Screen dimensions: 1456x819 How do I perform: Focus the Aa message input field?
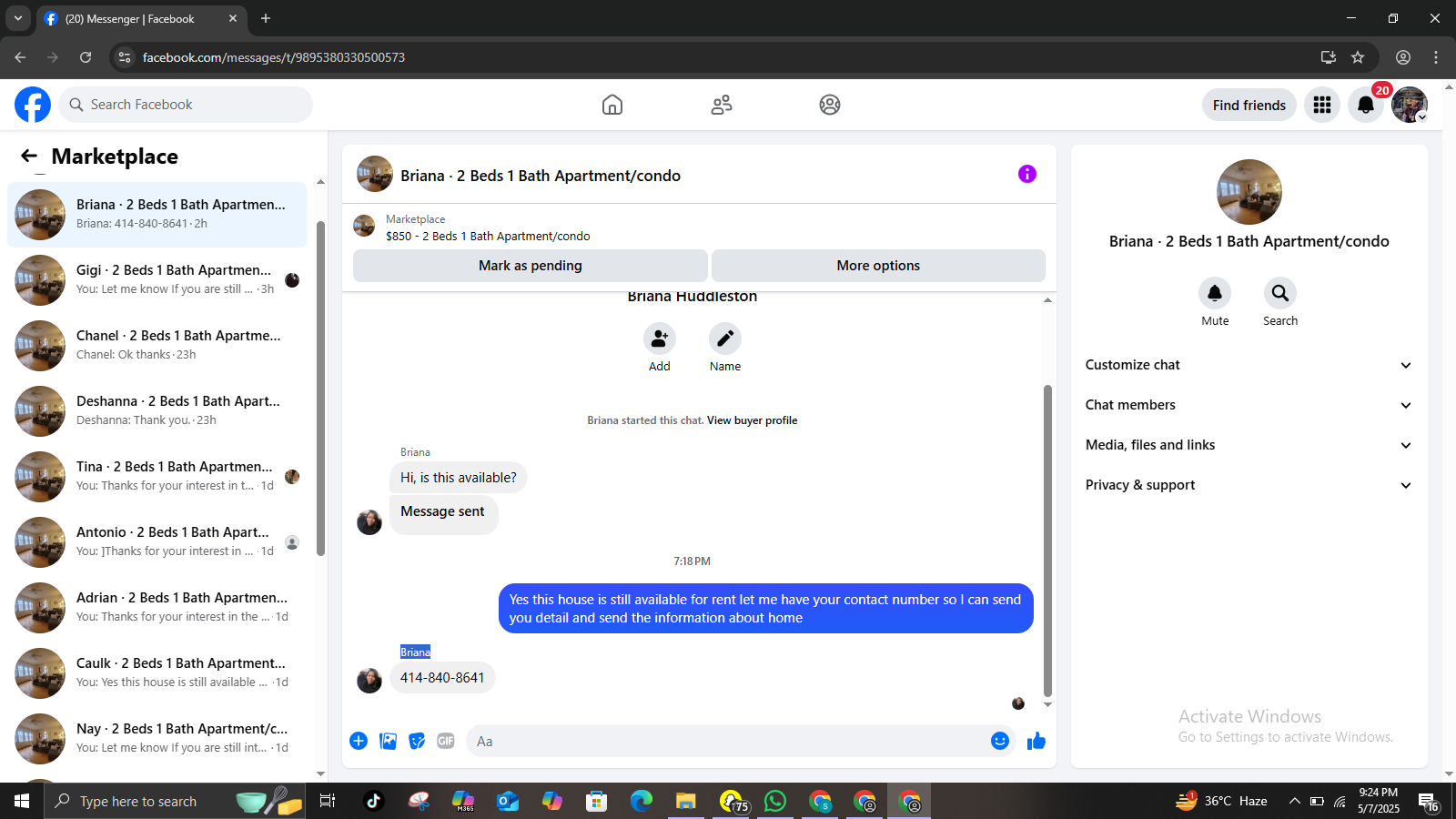[728, 741]
